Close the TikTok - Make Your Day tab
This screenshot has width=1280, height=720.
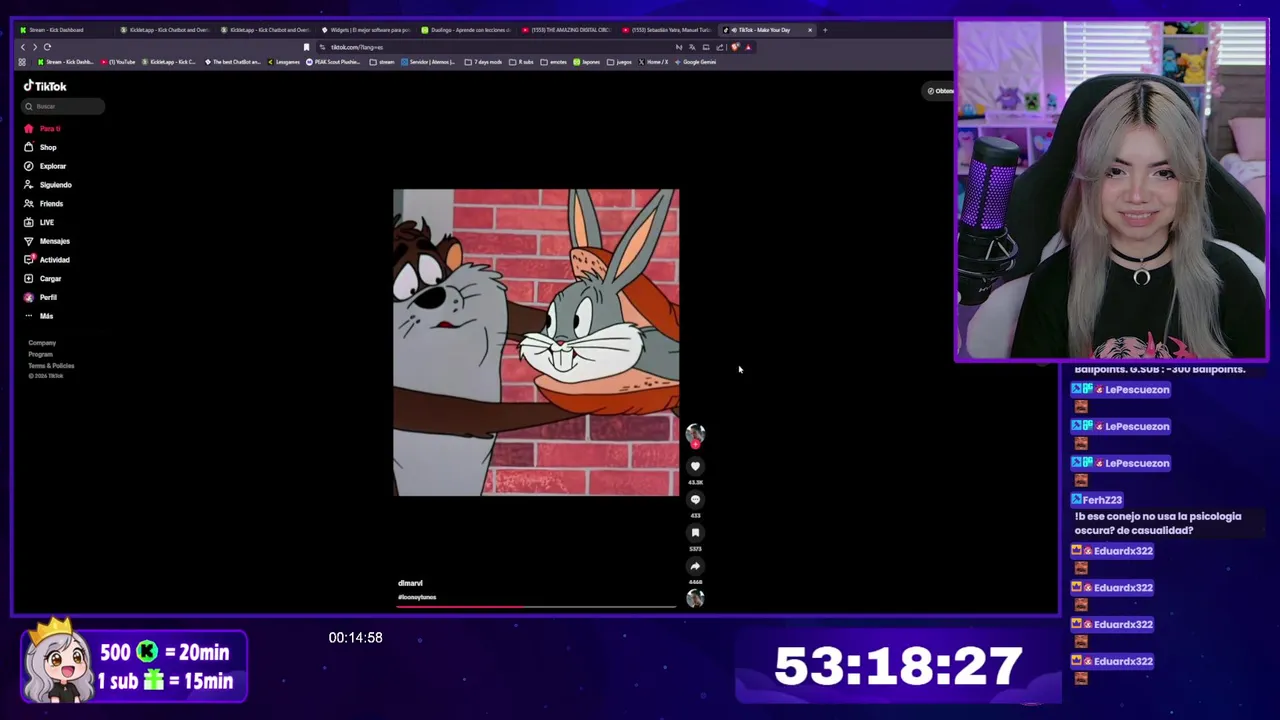click(810, 30)
